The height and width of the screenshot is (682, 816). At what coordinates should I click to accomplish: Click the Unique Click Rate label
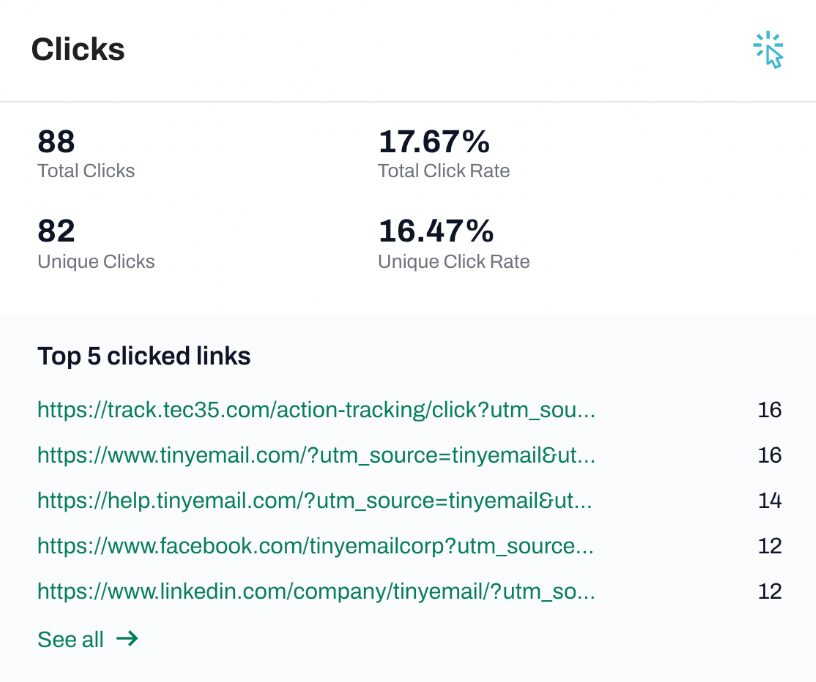454,262
